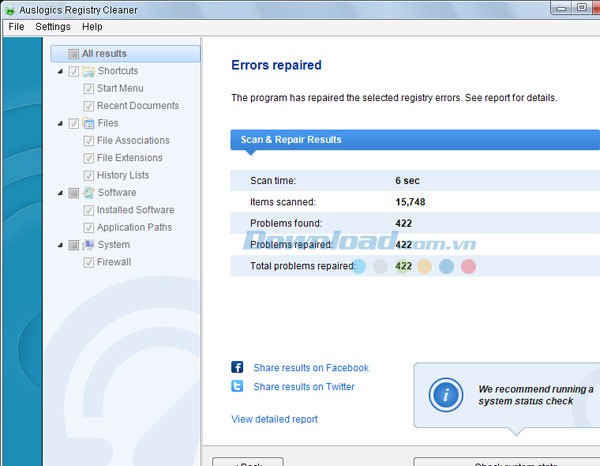This screenshot has width=600, height=466.
Task: Select the All results tree item
Action: (x=125, y=54)
